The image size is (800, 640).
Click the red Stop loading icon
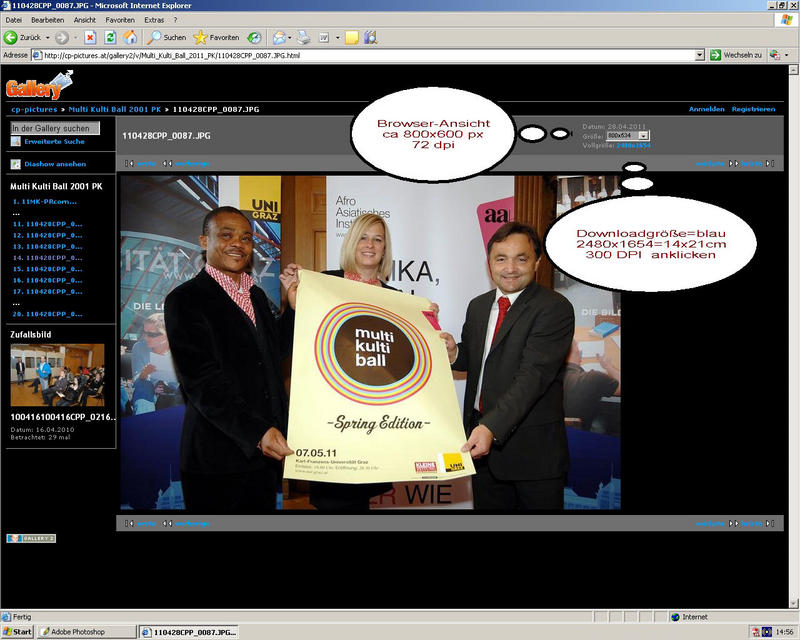coord(89,37)
